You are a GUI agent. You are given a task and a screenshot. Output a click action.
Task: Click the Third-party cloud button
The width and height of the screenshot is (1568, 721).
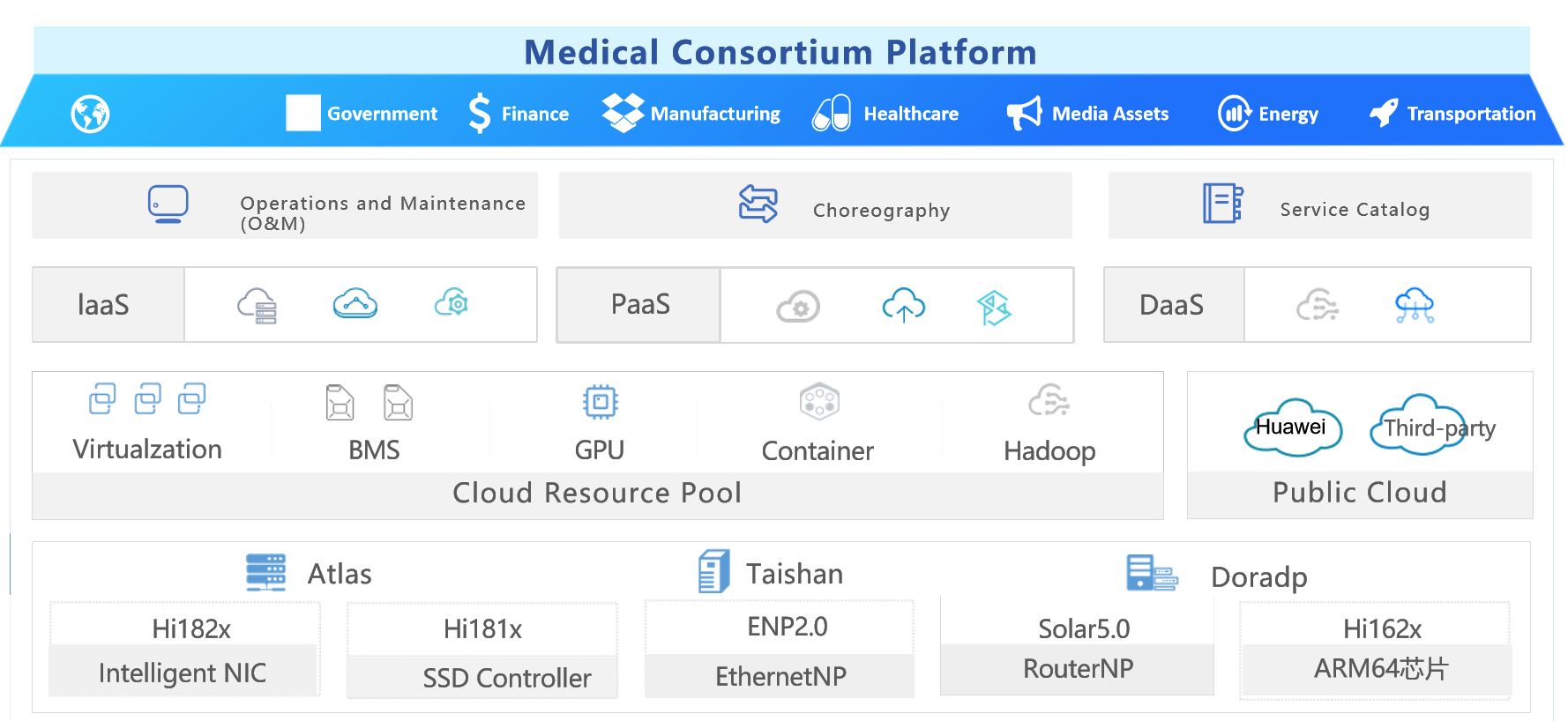point(1433,426)
